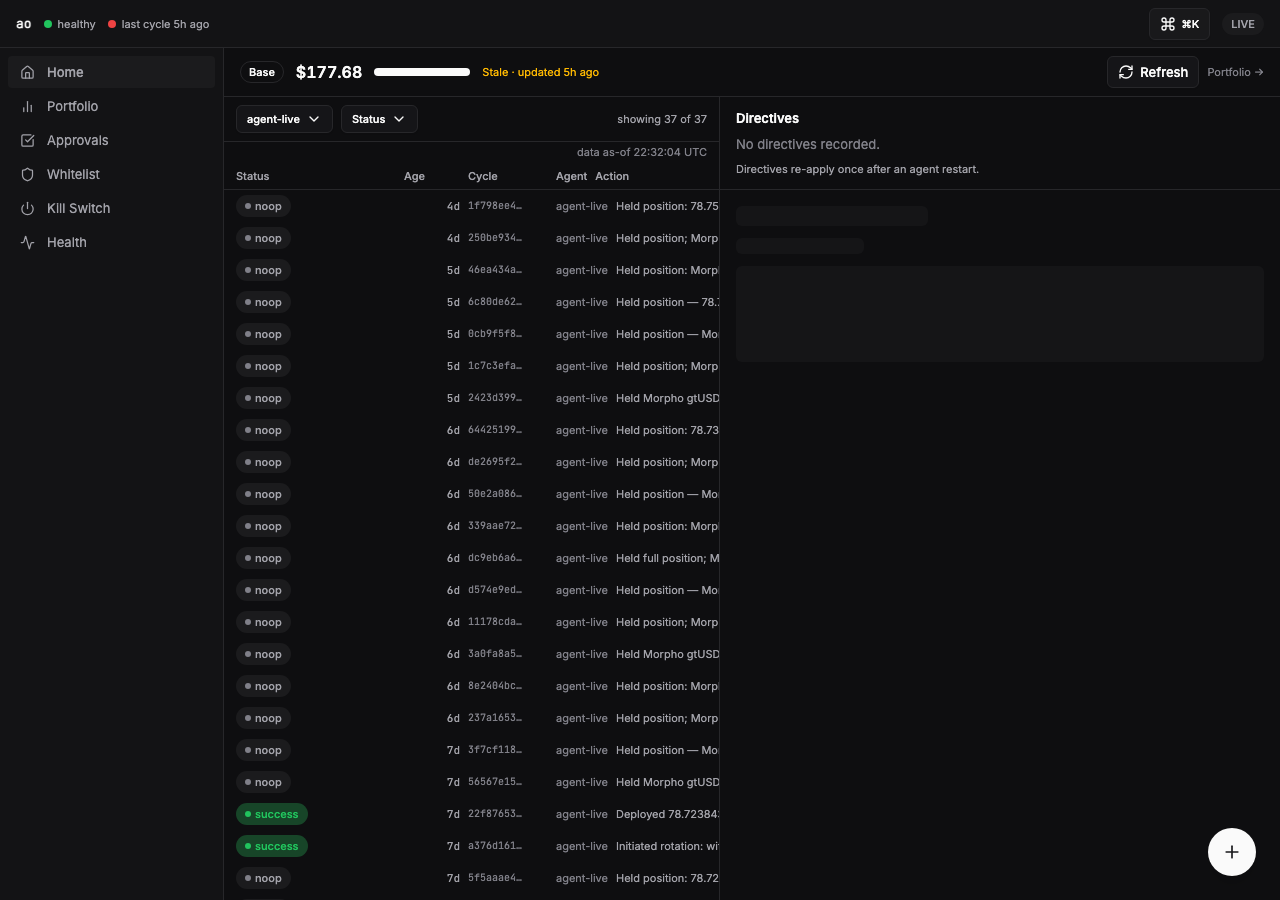
Task: Select the row with cycle 339aae72
Action: coord(472,526)
